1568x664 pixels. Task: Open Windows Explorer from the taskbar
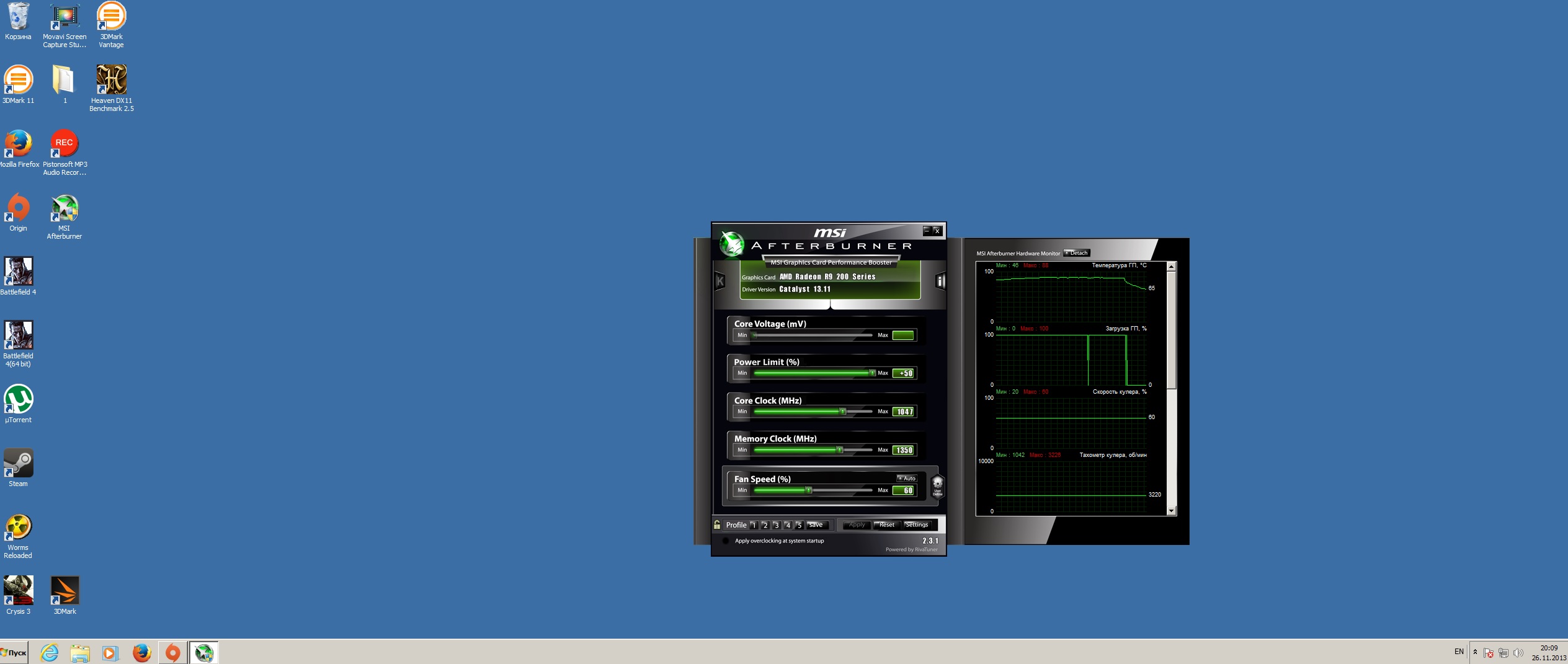point(80,652)
